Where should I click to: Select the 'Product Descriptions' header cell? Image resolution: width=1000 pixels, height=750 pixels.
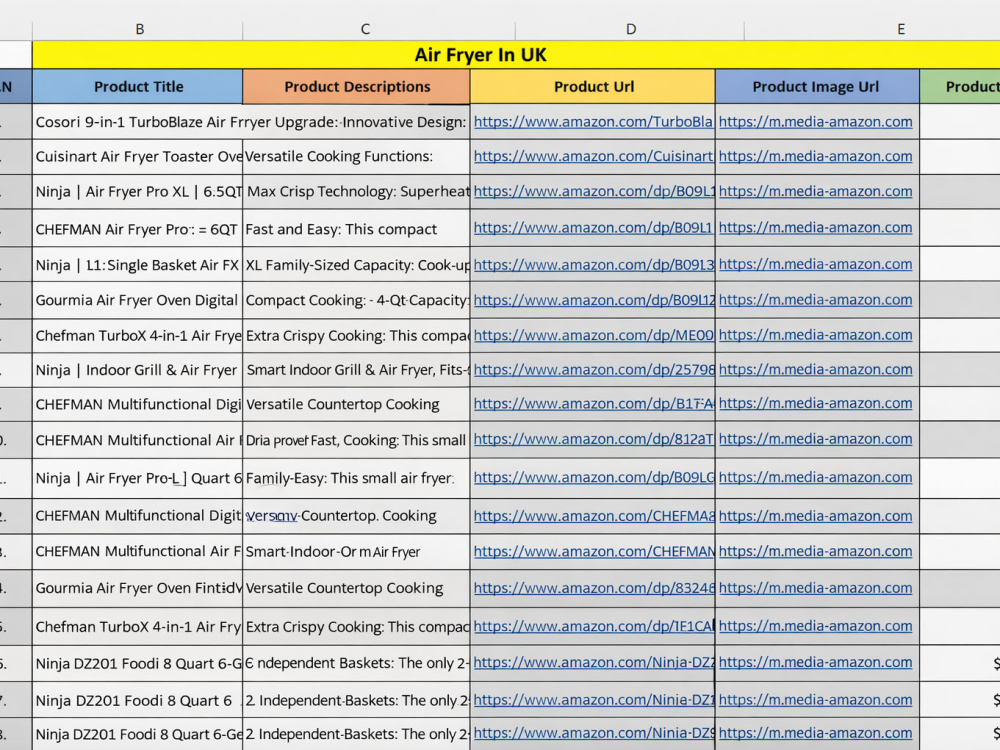(x=357, y=87)
